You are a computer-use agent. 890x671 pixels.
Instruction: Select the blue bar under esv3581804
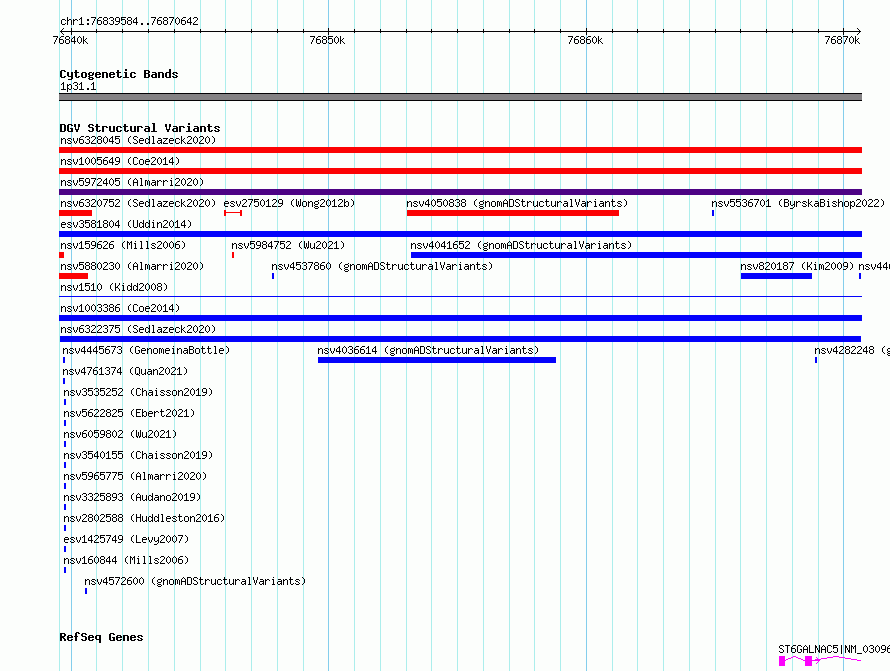[x=460, y=234]
